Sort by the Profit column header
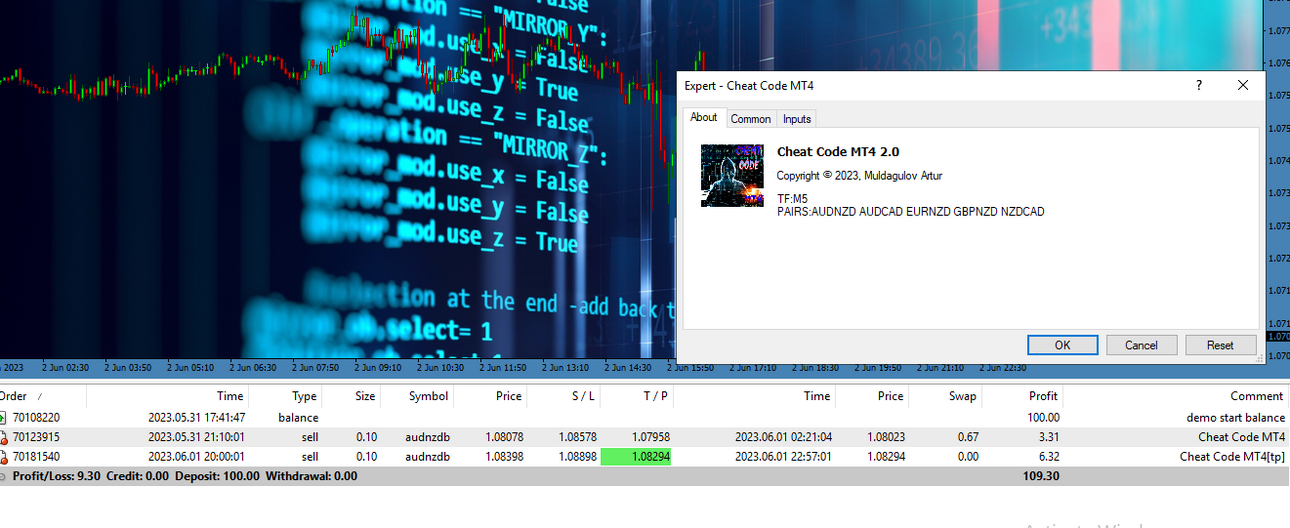 coord(1043,396)
